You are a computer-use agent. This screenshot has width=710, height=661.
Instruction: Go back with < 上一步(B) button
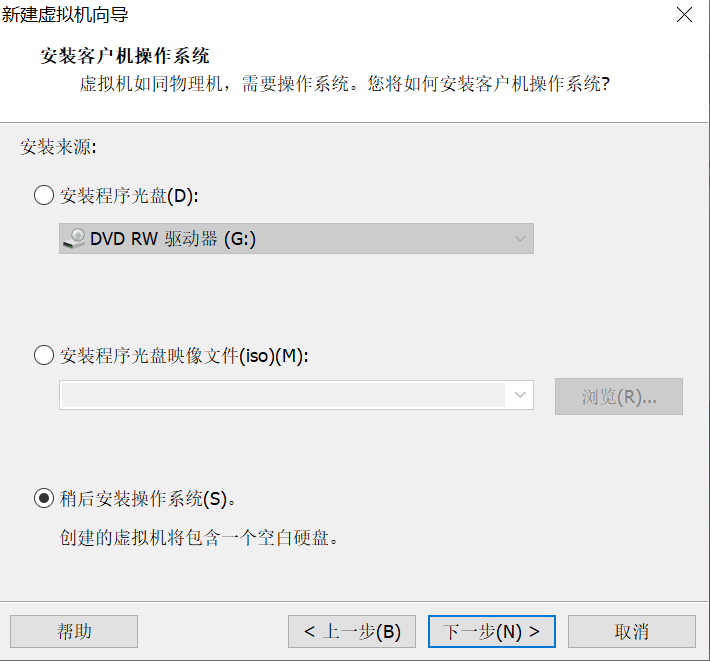(352, 631)
